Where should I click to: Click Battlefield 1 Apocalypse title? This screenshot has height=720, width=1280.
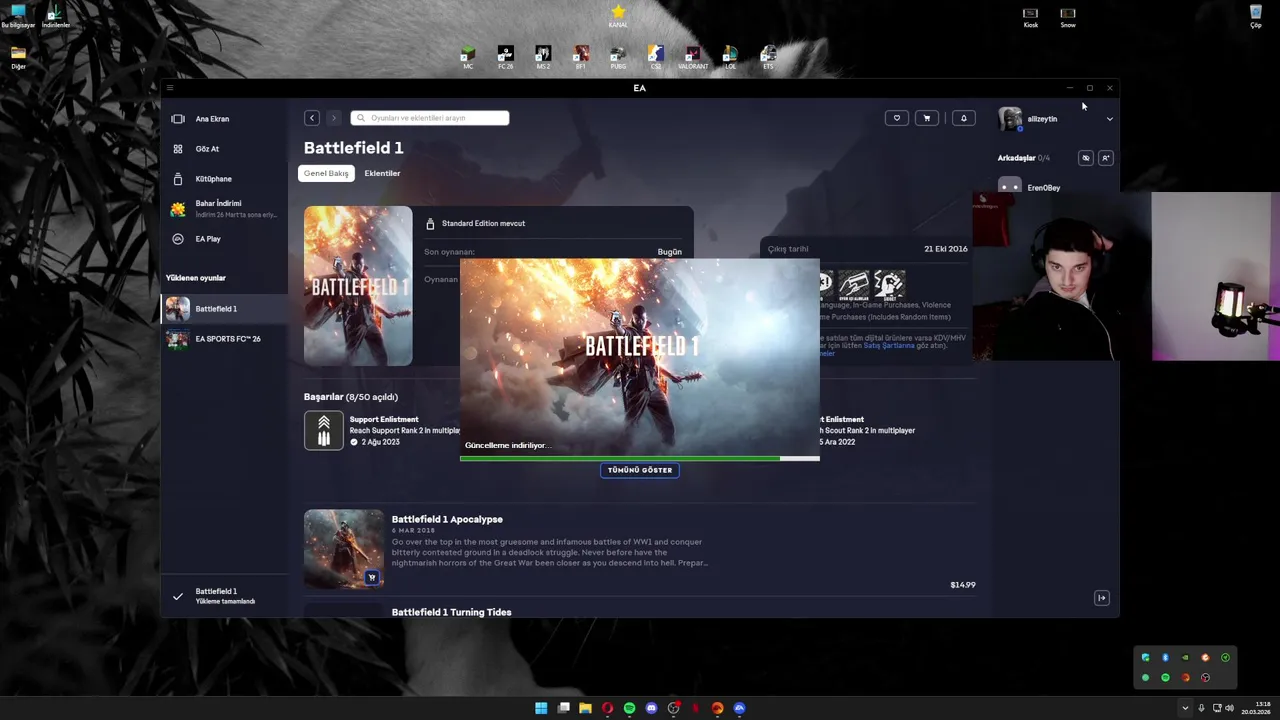click(x=447, y=519)
